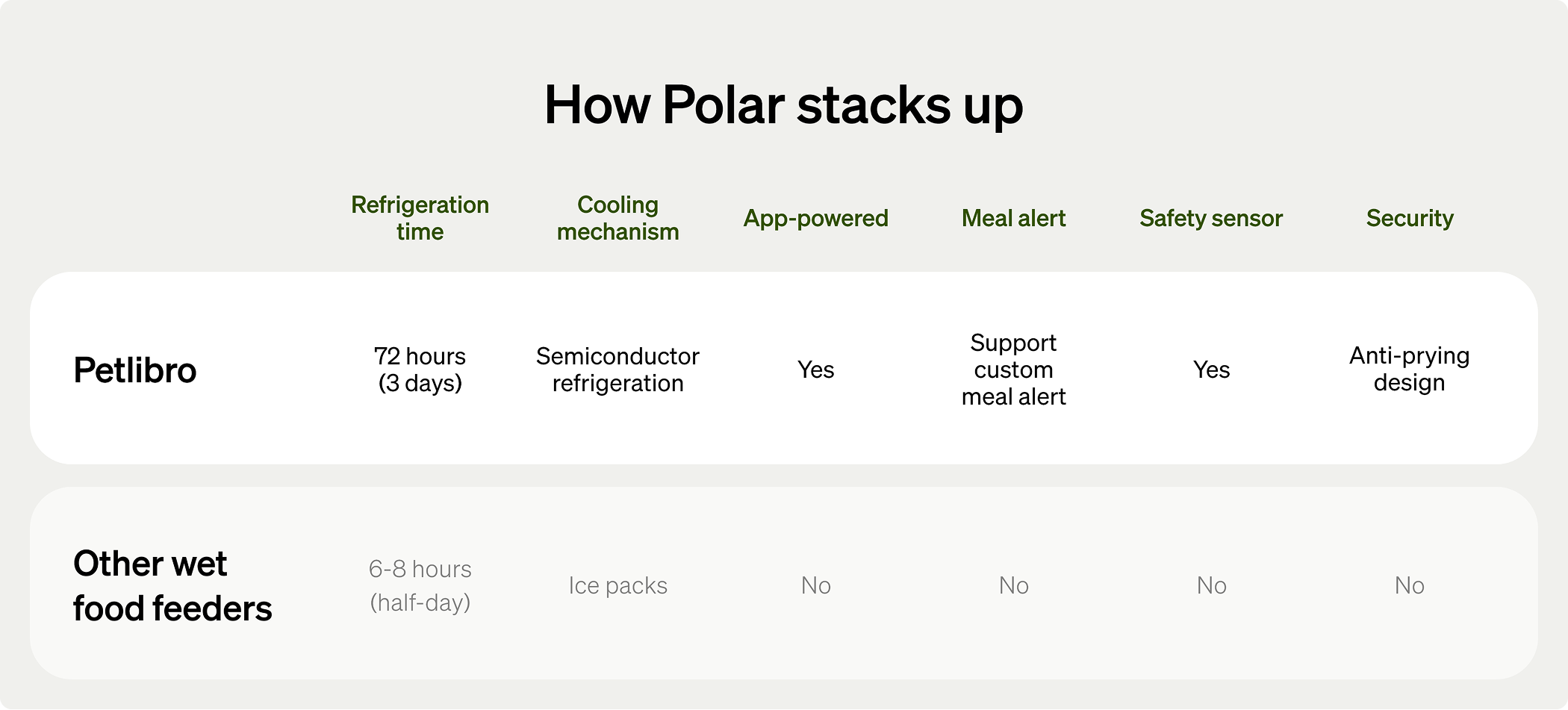Image resolution: width=1568 pixels, height=710 pixels.
Task: Select the Petlibro row label
Action: point(135,370)
